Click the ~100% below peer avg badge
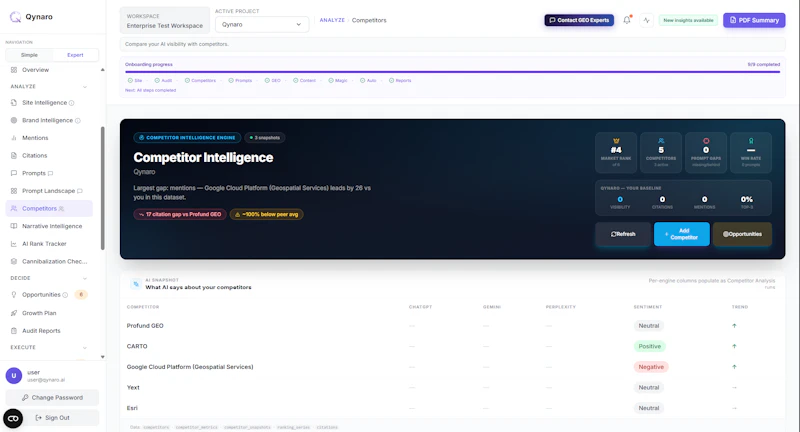Screen dimensions: 800x432 tap(267, 214)
